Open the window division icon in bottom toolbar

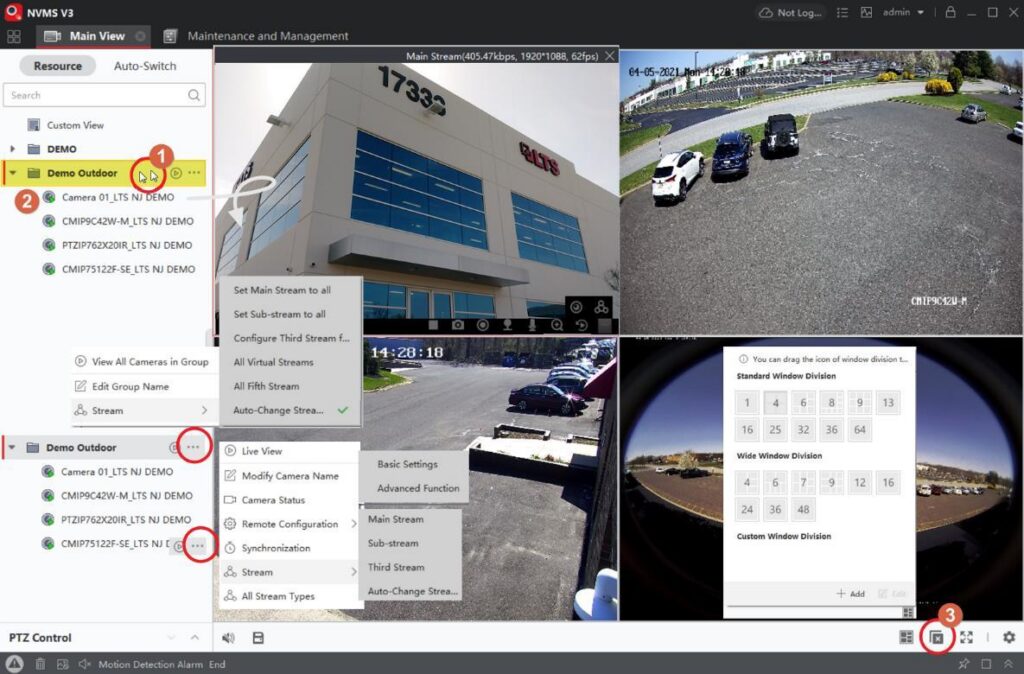click(x=906, y=637)
